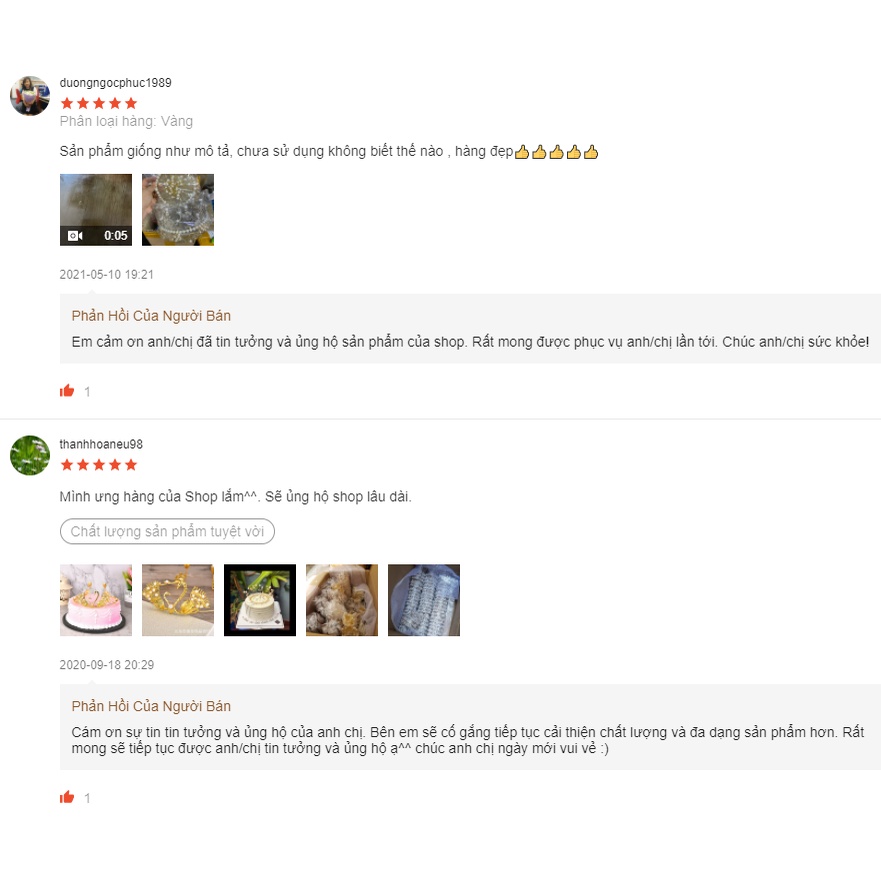Click the five-star rating under thanhhoaneu98
The height and width of the screenshot is (881, 881).
(99, 465)
